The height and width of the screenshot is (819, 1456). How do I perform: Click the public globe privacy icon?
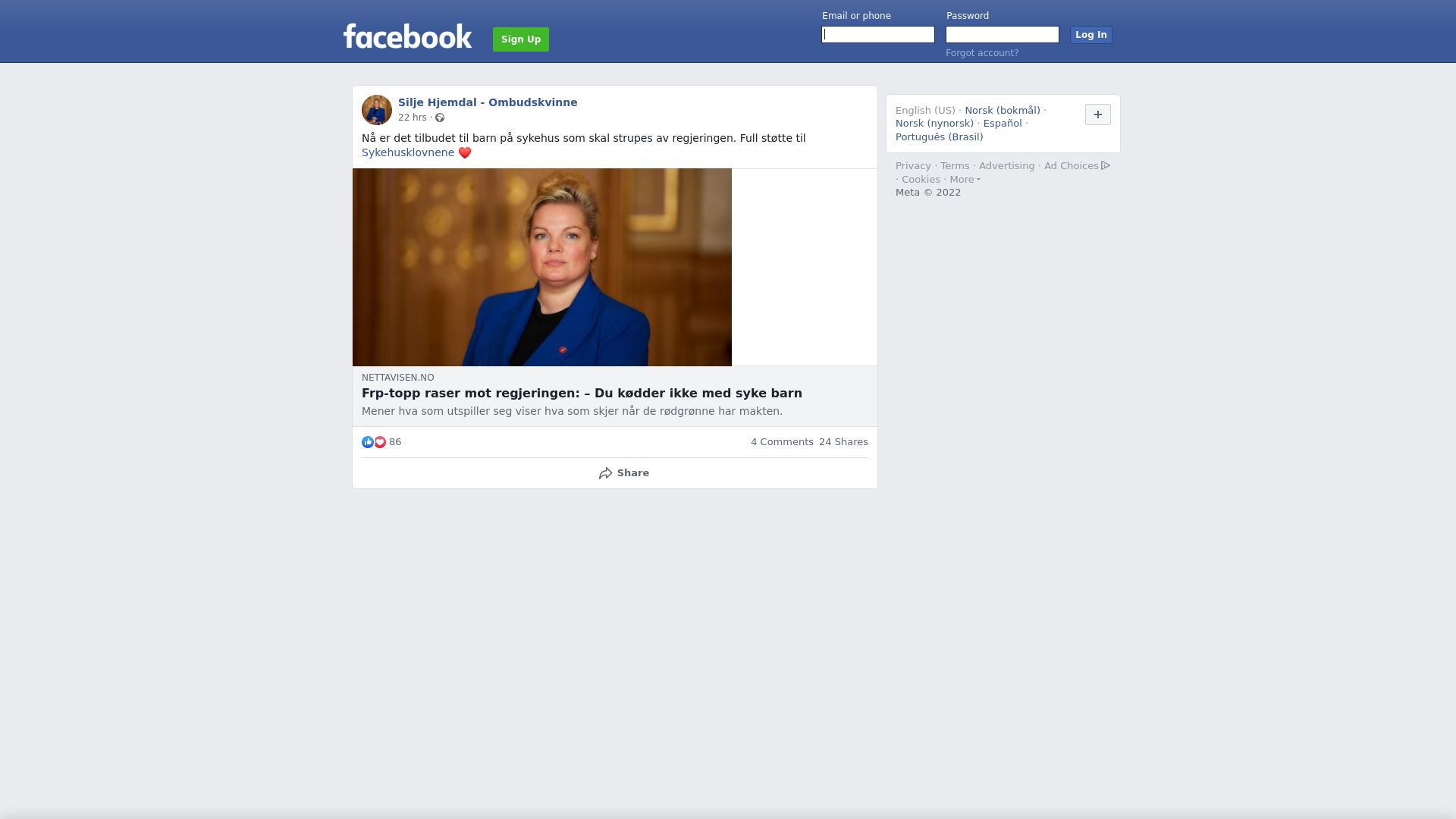(x=440, y=118)
